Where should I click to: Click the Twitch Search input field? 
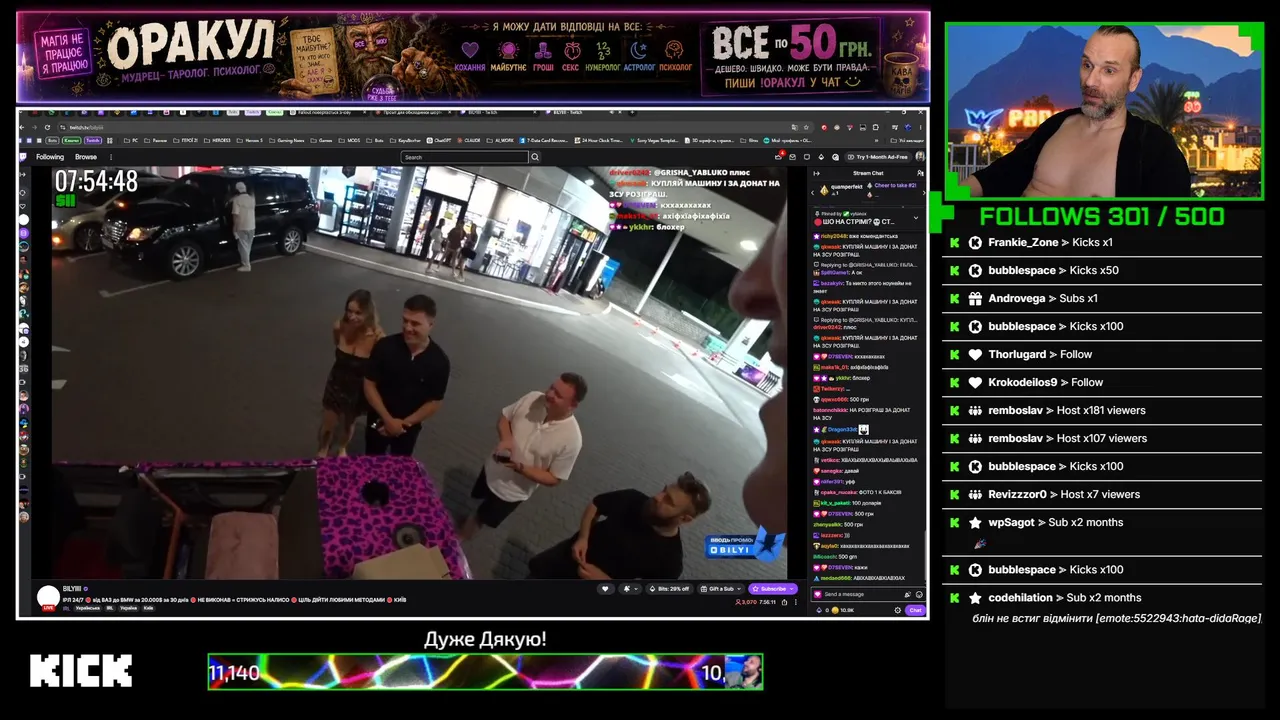click(x=465, y=157)
